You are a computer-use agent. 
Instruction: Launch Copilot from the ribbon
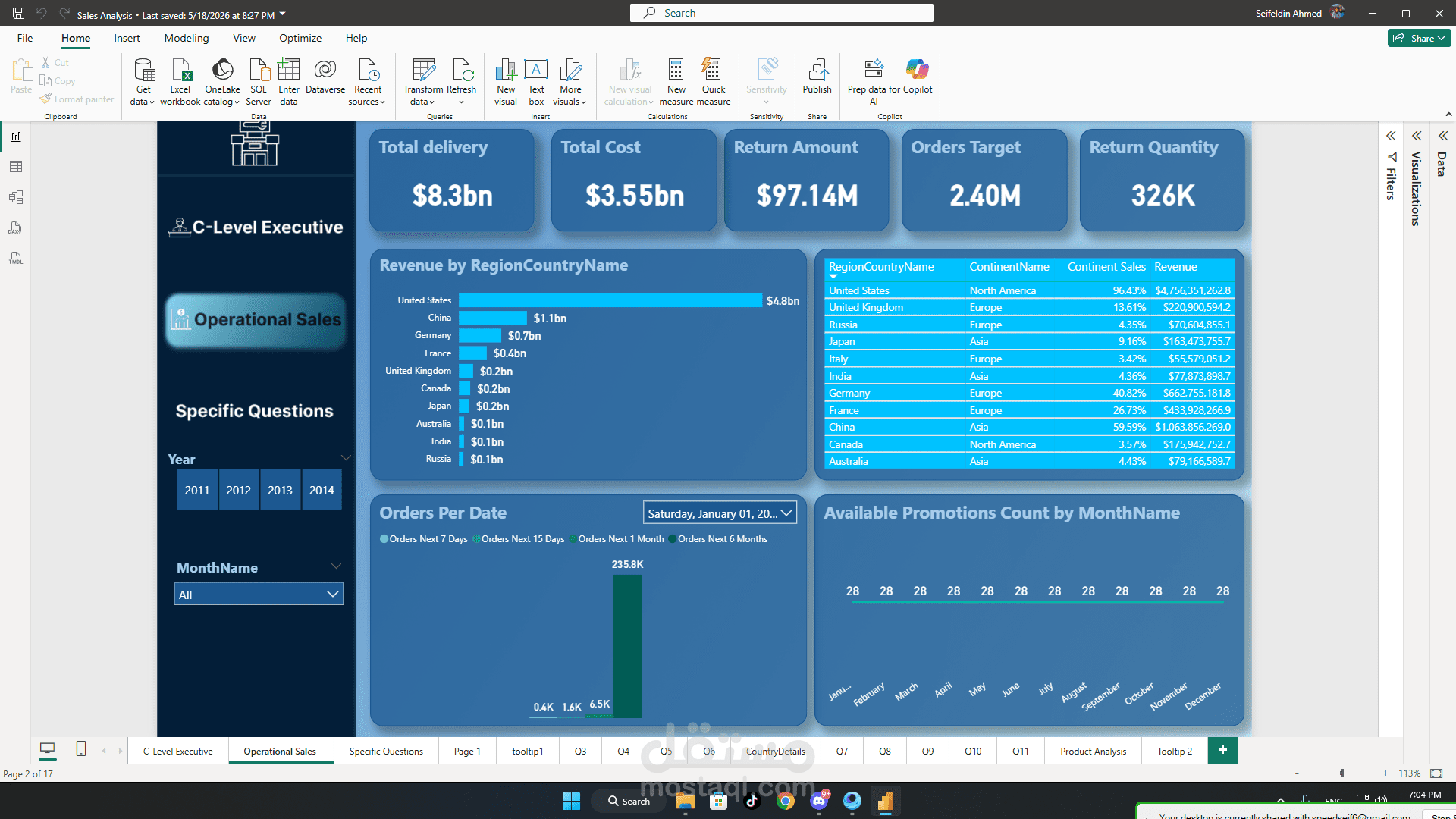tap(918, 77)
